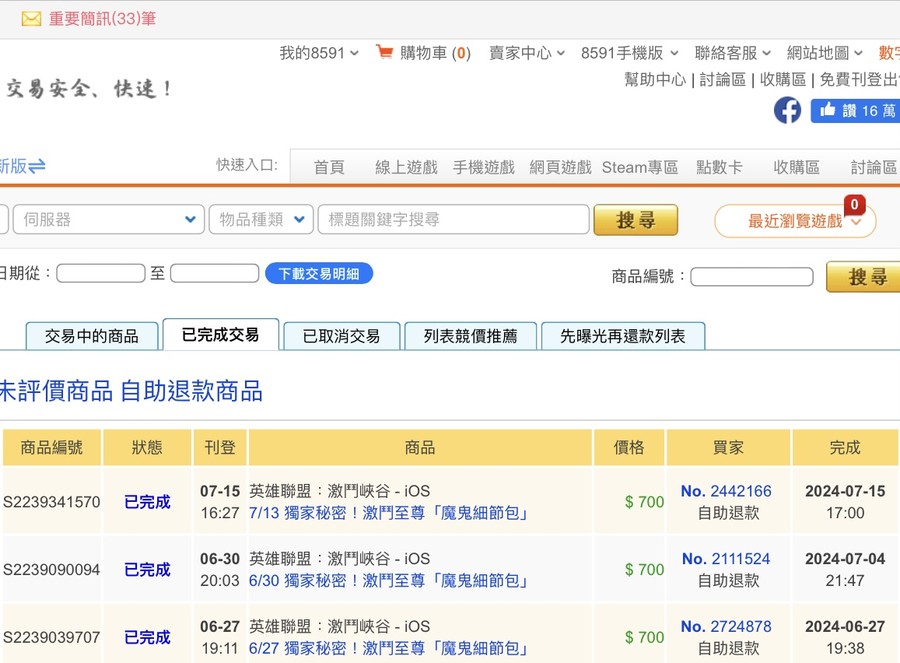Expand the 最近瀏覽遊戲 dropdown
Image resolution: width=900 pixels, height=663 pixels.
point(795,221)
